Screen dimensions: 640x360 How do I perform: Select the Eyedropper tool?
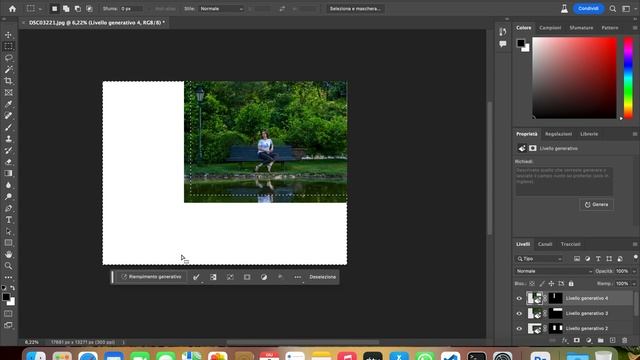(x=8, y=104)
